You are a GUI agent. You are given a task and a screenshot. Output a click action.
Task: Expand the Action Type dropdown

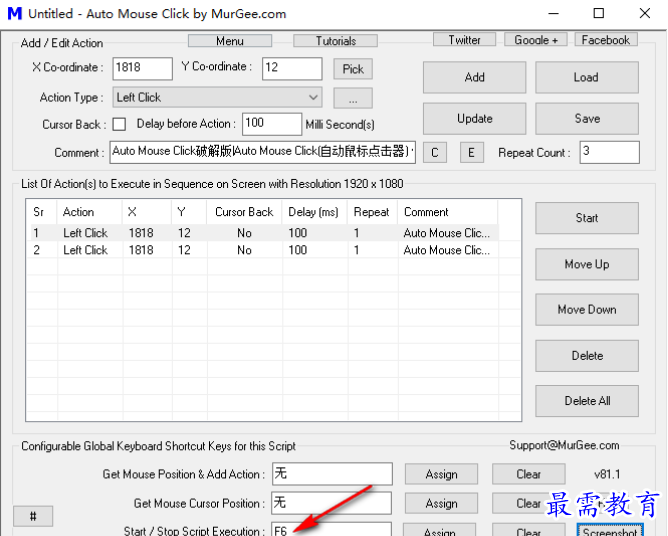217,98
